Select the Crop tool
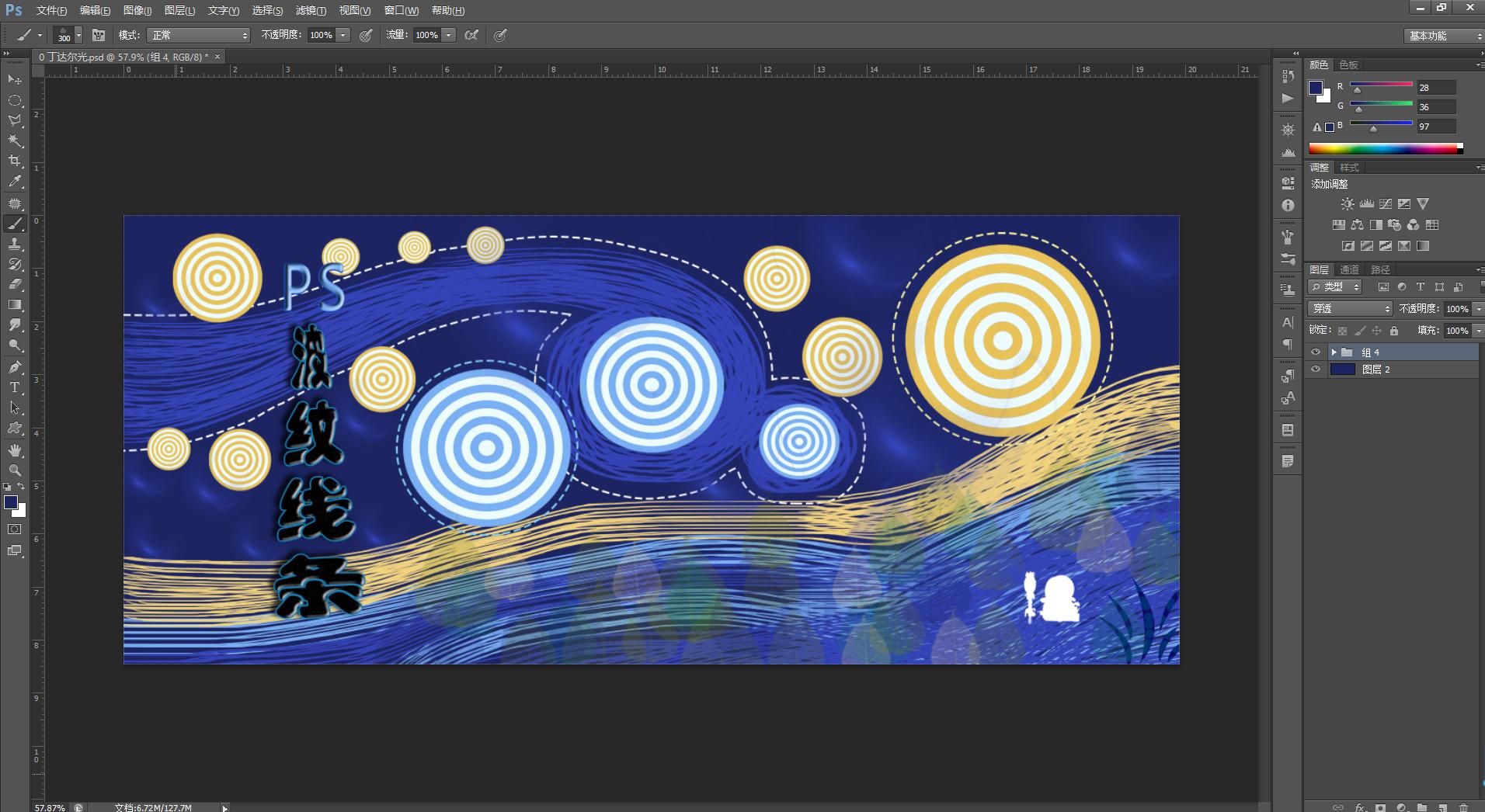 (13, 160)
